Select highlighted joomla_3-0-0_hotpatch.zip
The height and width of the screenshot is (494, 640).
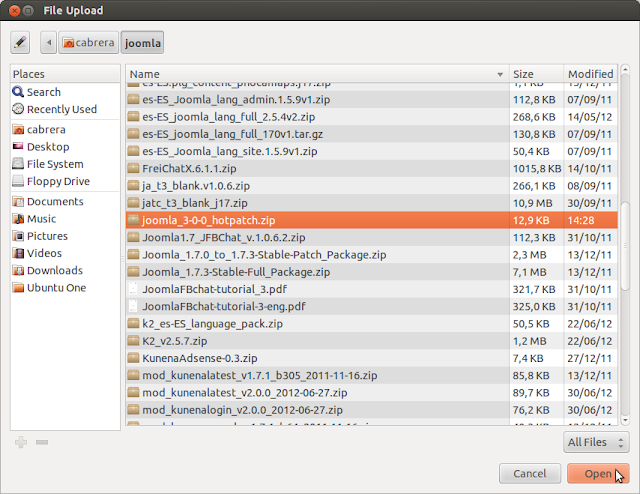click(x=371, y=220)
